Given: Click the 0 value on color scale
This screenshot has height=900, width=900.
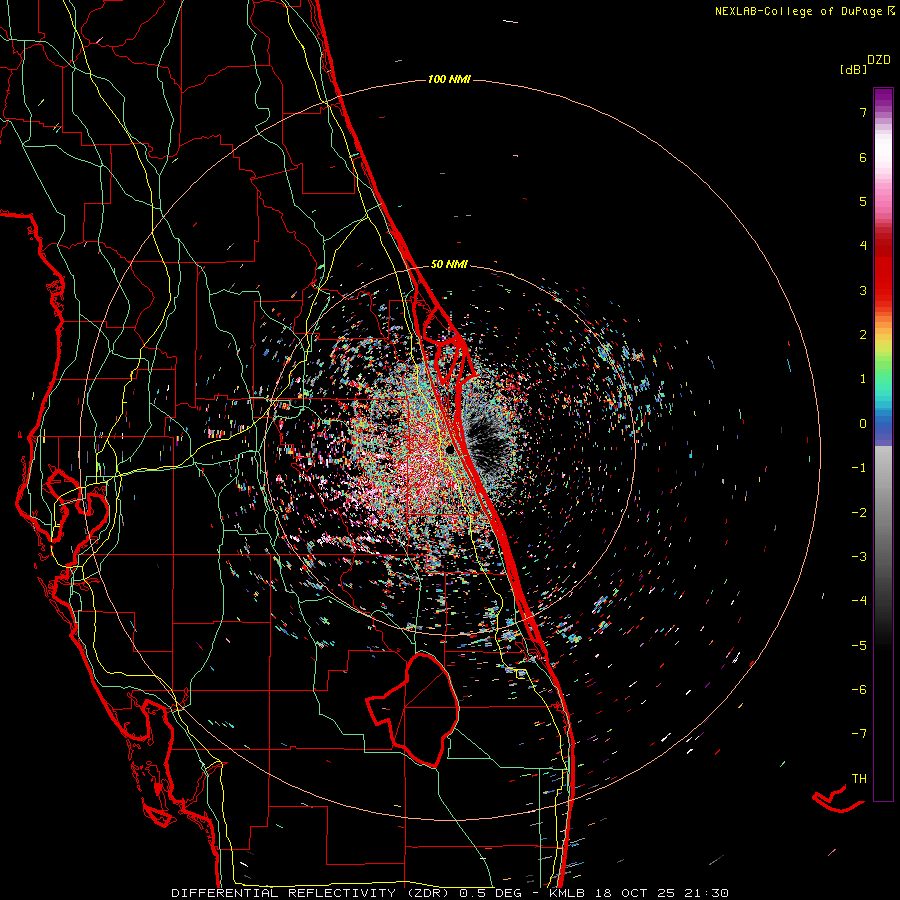Looking at the screenshot, I should (863, 424).
